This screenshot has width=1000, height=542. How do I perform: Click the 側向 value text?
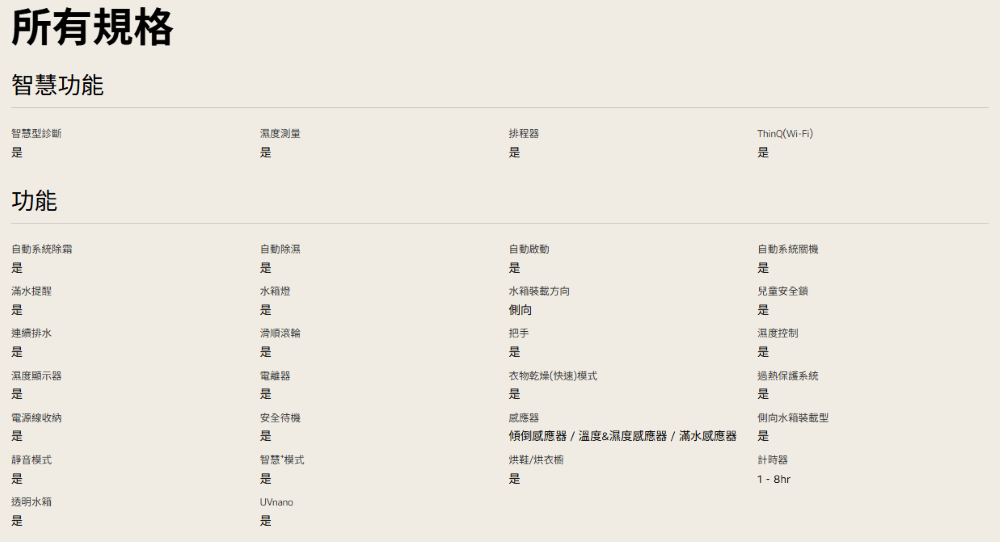click(520, 310)
